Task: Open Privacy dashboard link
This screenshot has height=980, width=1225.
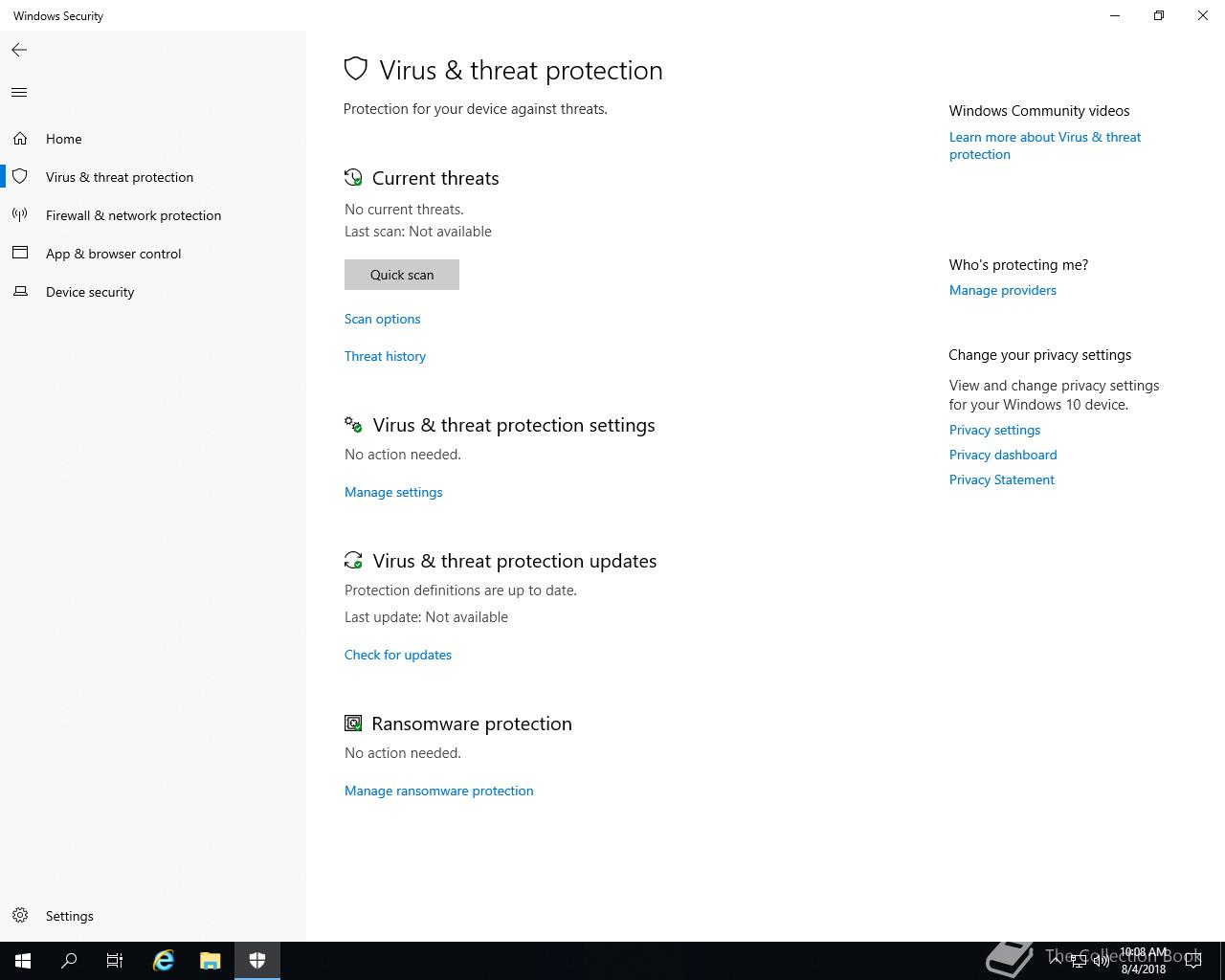Action: point(1003,455)
